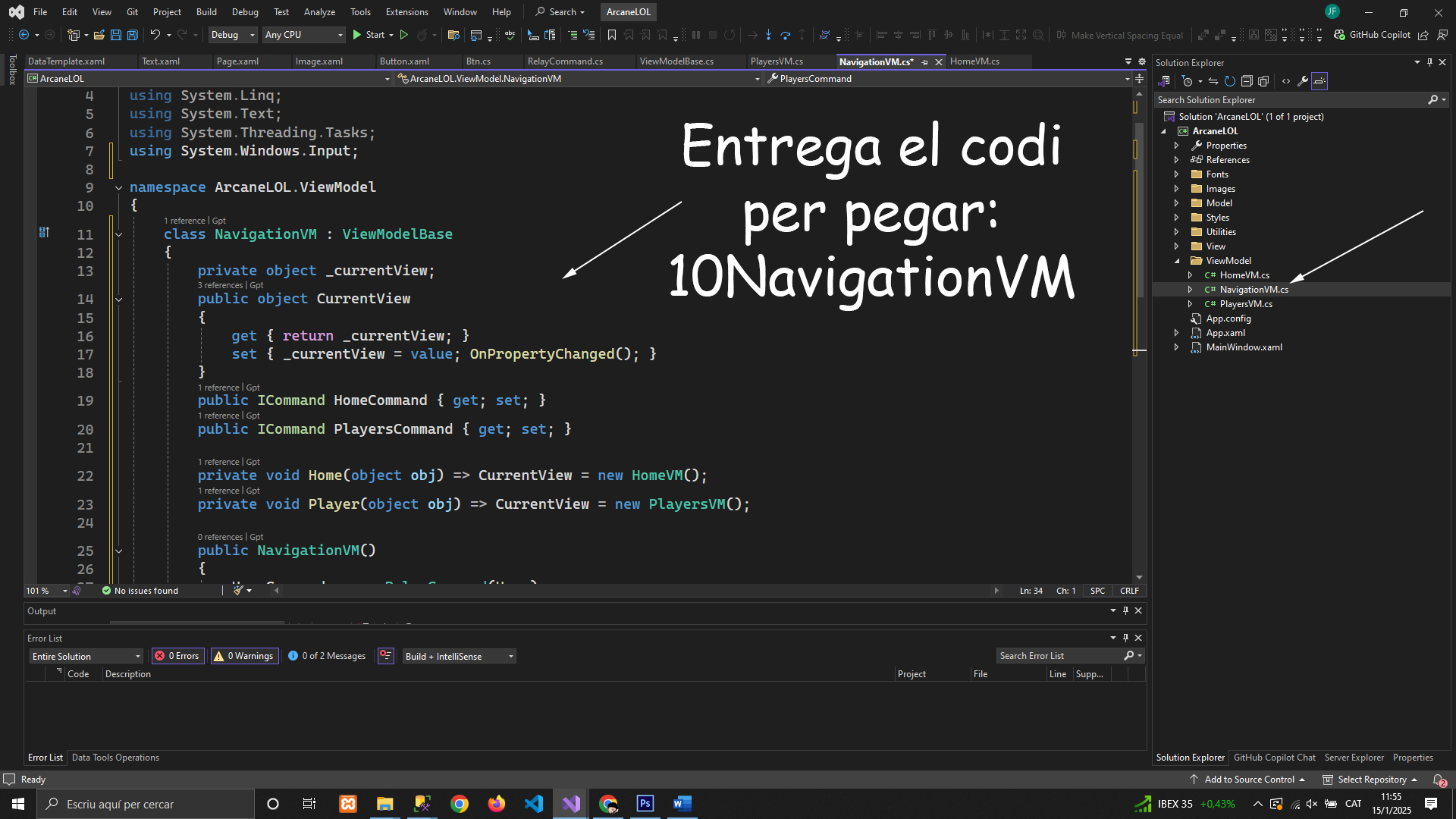The image size is (1456, 819).
Task: Toggle a bookmark with the bookmark icon
Action: coord(612,35)
